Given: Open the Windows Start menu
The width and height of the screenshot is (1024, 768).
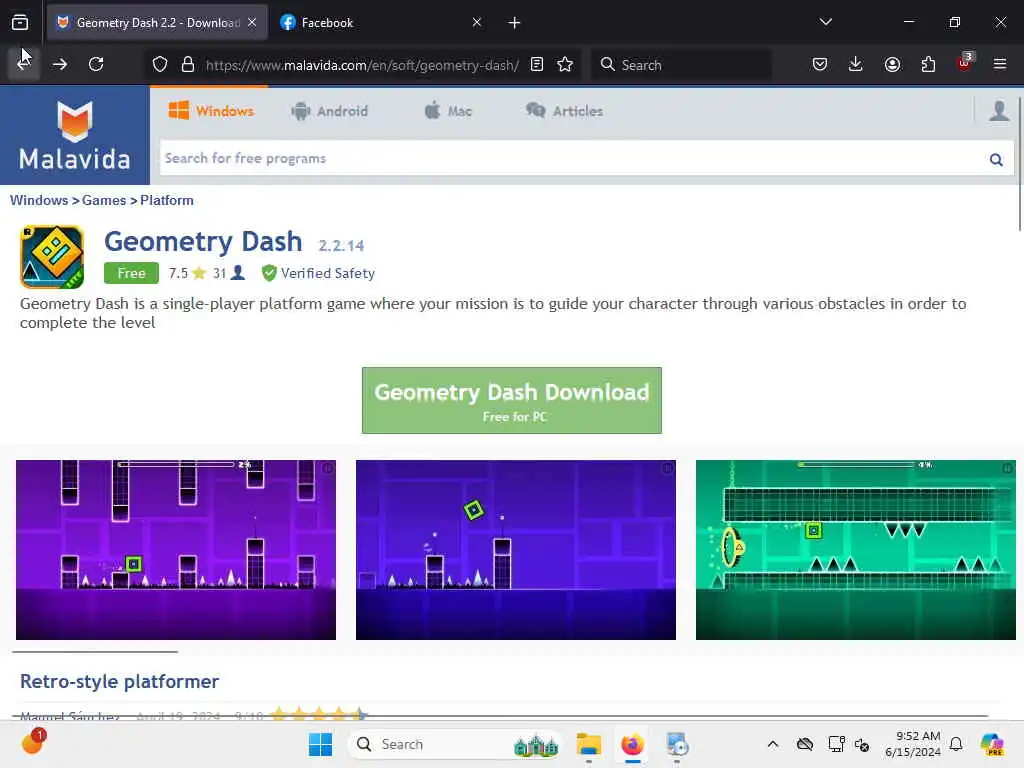Looking at the screenshot, I should (320, 744).
